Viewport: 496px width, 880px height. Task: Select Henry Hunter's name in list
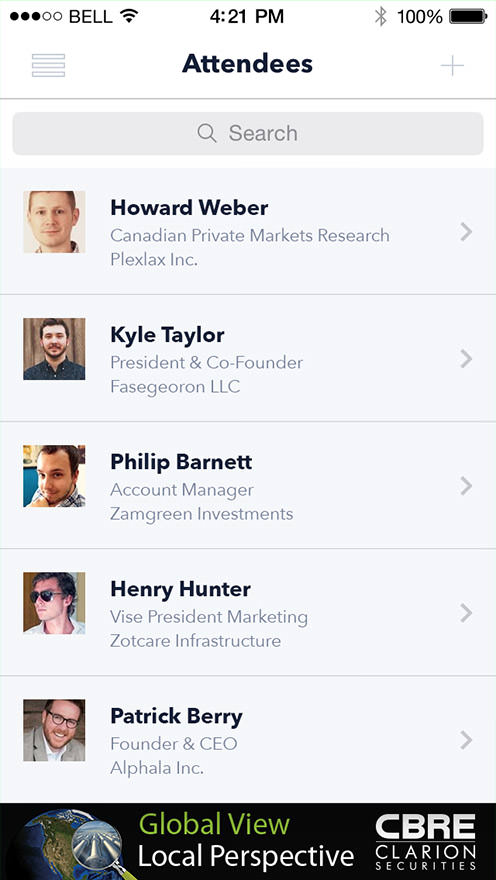coord(180,589)
